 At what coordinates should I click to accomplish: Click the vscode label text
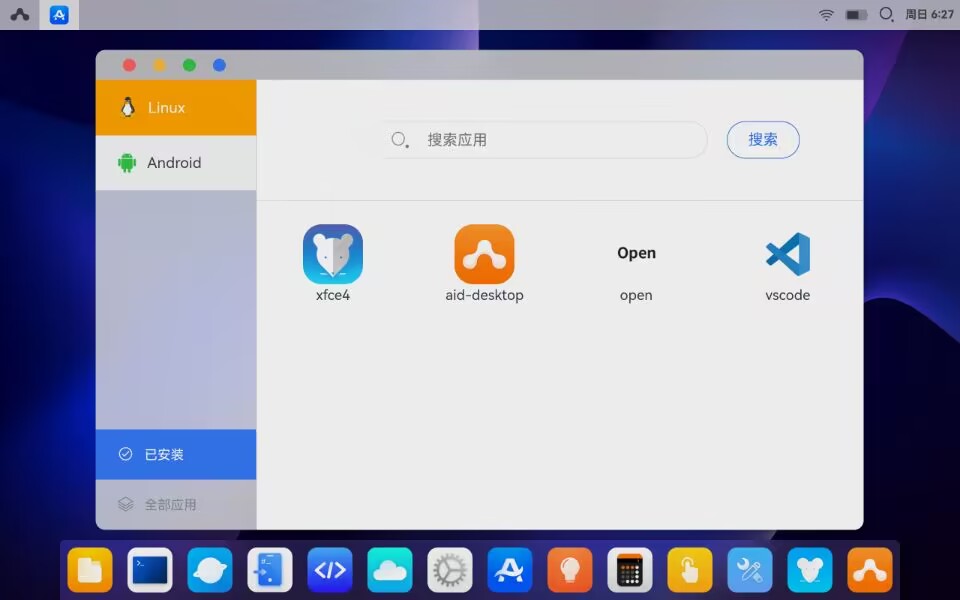pyautogui.click(x=788, y=295)
